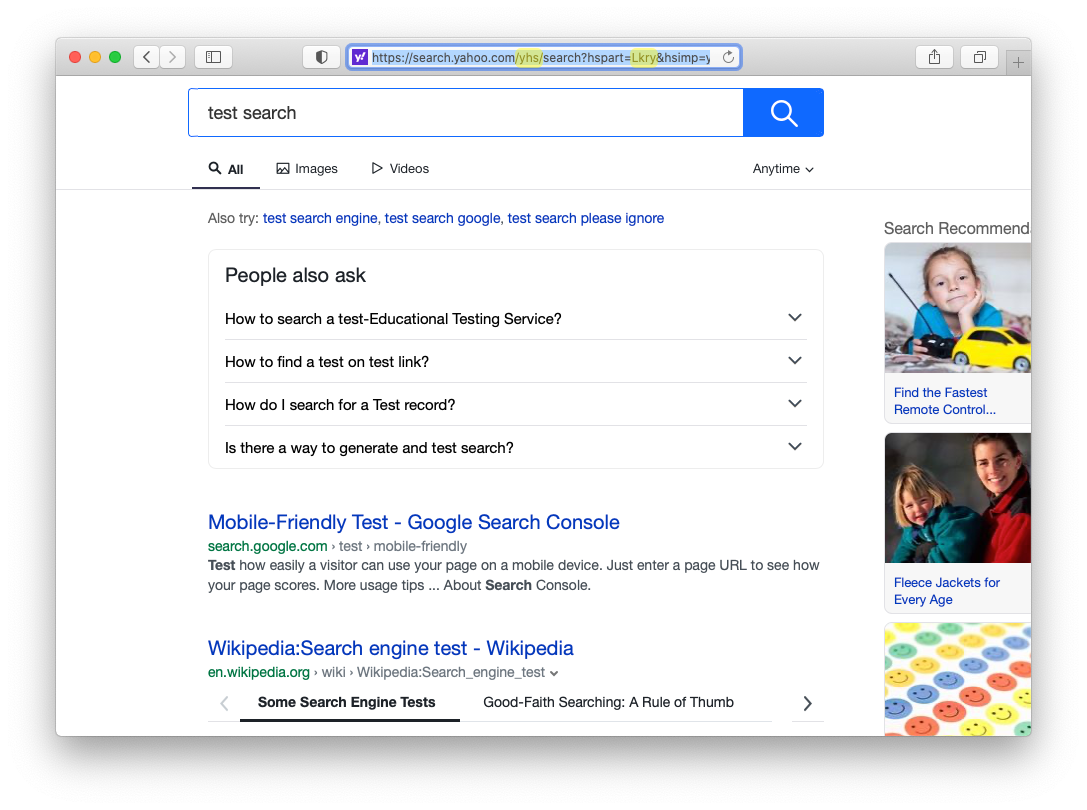Screen dimensions: 1087x810
Task: Open a new tab with plus button
Action: pos(1018,62)
